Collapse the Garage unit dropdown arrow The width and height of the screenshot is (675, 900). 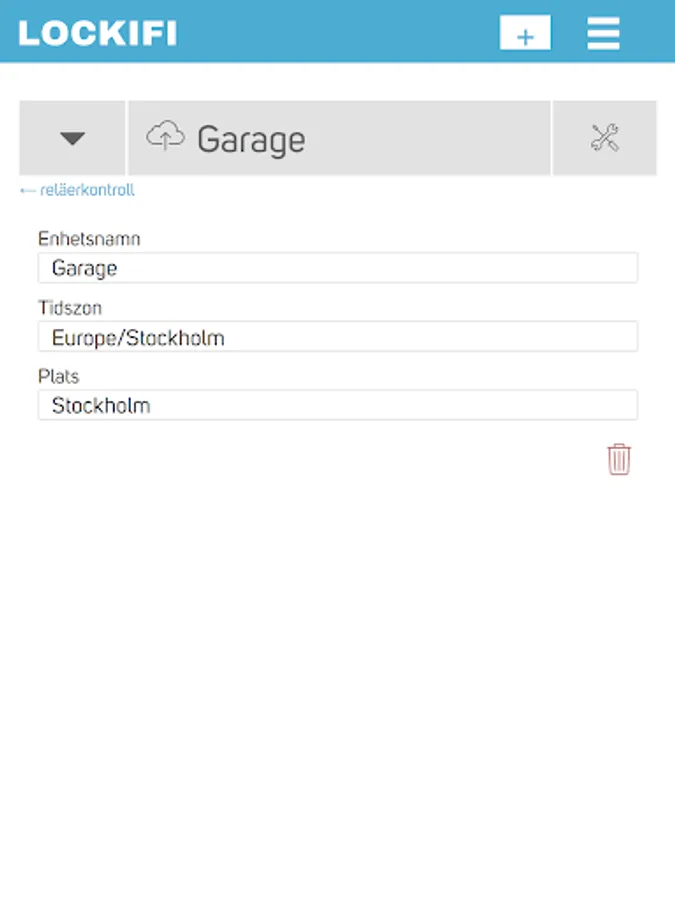(x=72, y=138)
